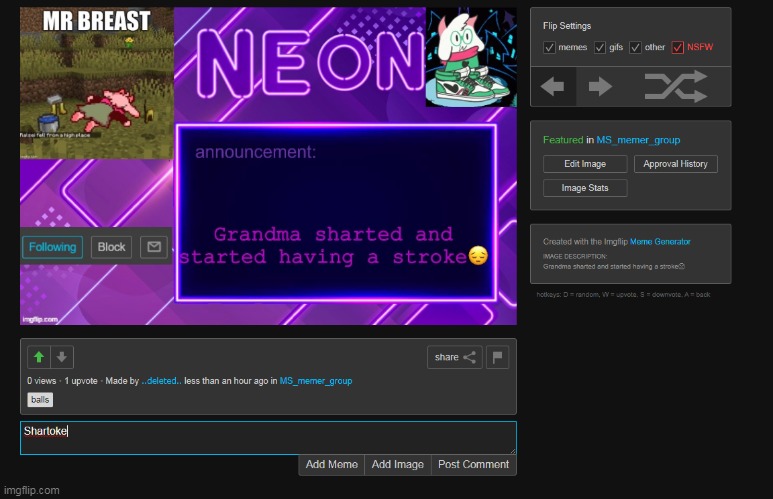
Task: Uncheck the NSFW checkbox
Action: (x=678, y=47)
